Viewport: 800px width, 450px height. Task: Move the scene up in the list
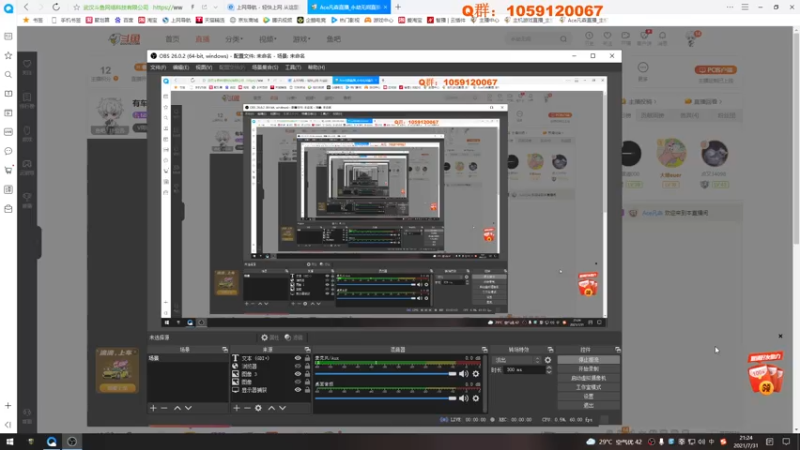click(177, 408)
